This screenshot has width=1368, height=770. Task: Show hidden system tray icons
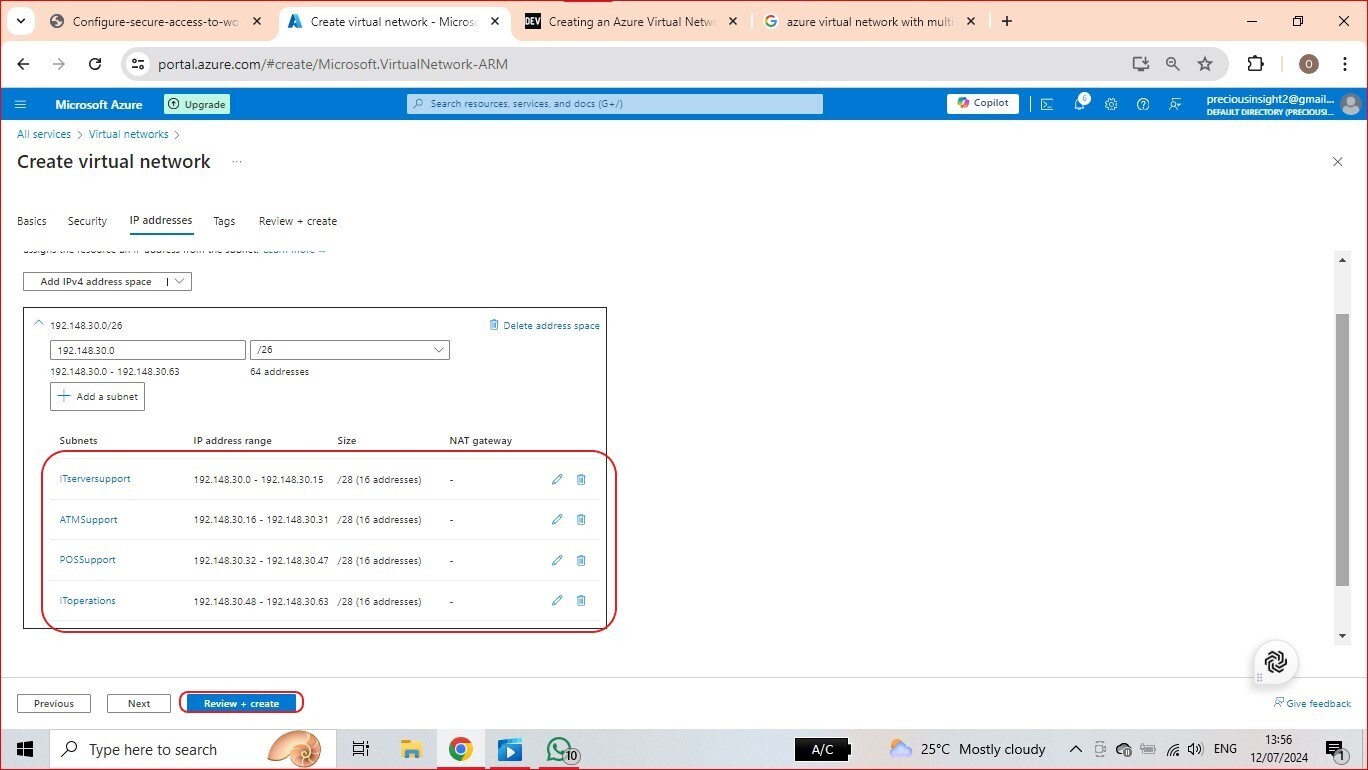[1075, 749]
